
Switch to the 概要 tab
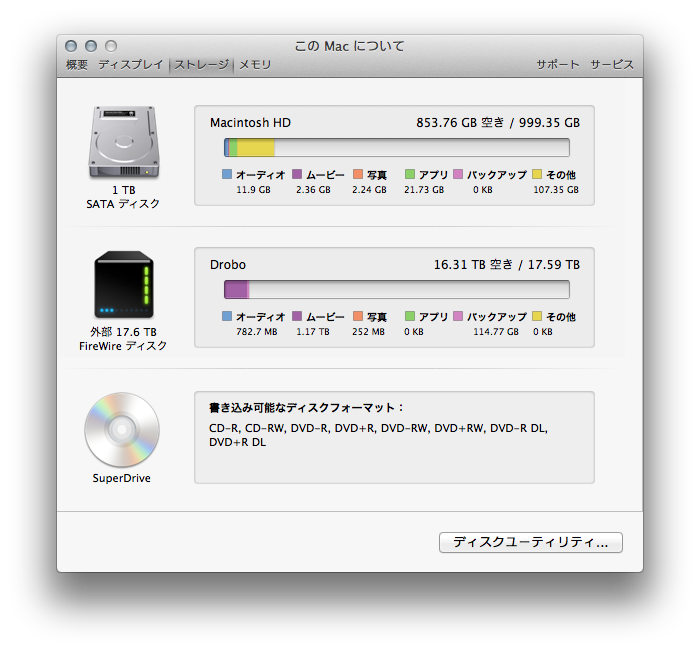(x=77, y=65)
